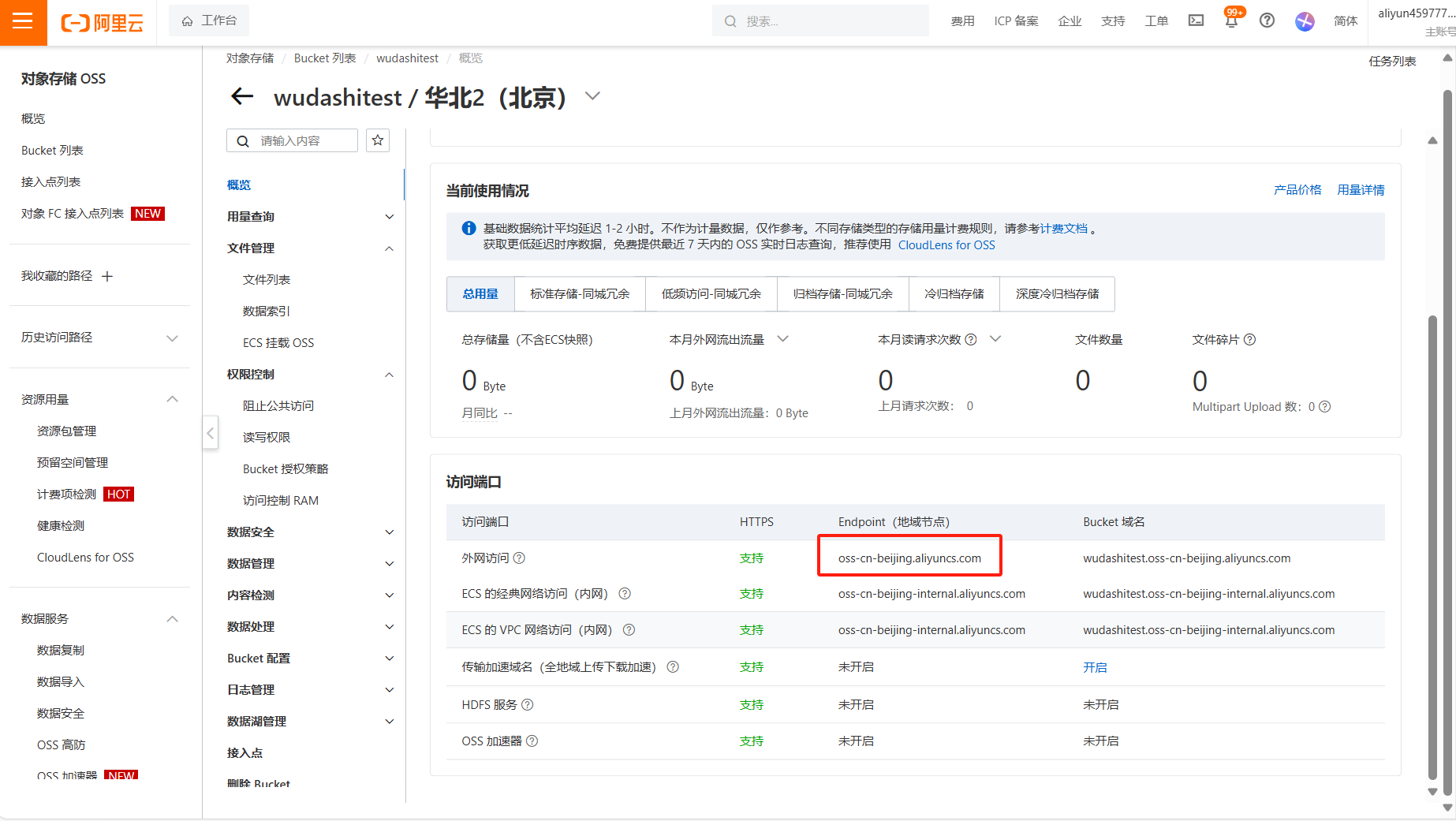Click 开启 for transfer acceleration domain
1456x821 pixels.
pyautogui.click(x=1095, y=667)
